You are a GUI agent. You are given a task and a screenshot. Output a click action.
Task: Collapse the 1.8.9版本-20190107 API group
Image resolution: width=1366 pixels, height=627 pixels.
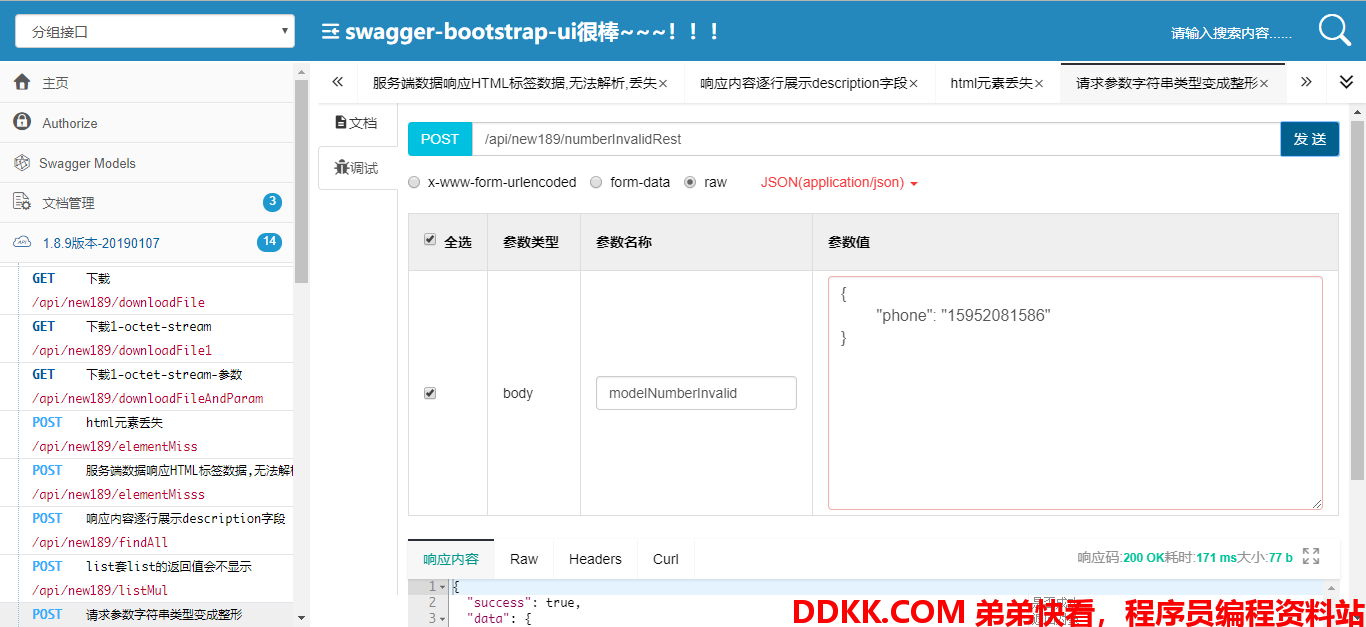click(x=147, y=243)
